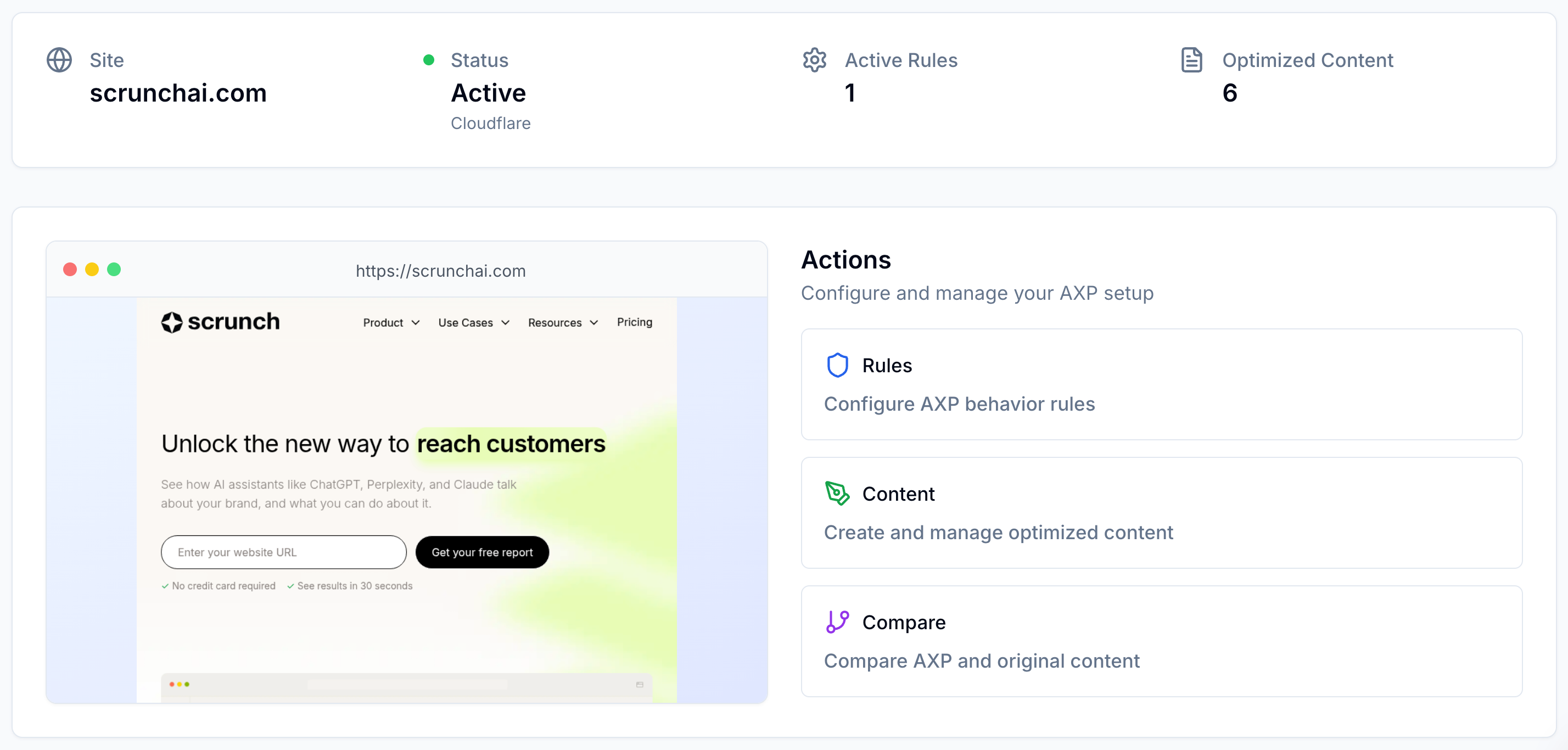Open the Resources dropdown chevron
Viewport: 1568px width, 750px height.
(x=594, y=323)
